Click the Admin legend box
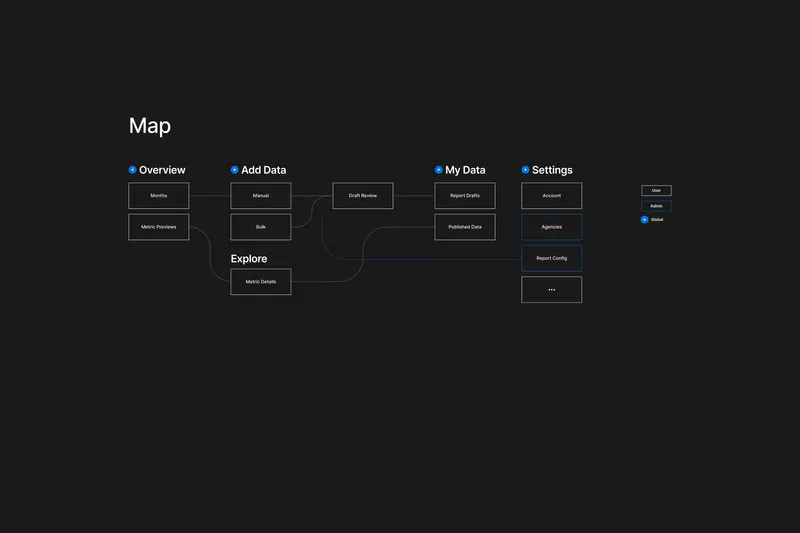Viewport: 800px width, 533px height. (656, 206)
